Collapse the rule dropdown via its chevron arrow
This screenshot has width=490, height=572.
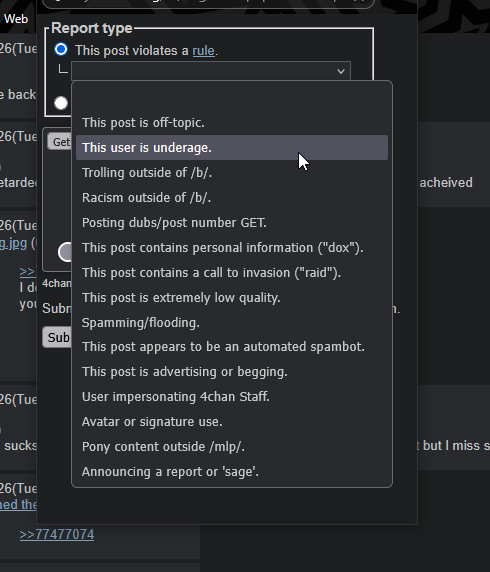click(x=341, y=71)
